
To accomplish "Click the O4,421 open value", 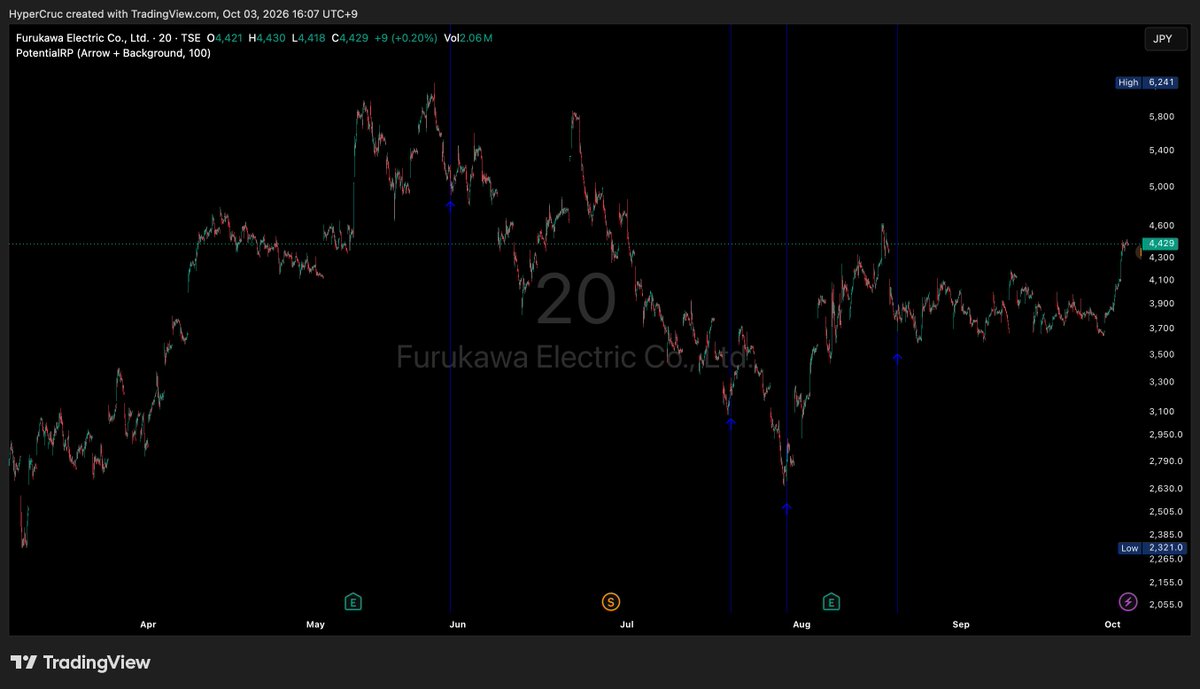I will [227, 38].
